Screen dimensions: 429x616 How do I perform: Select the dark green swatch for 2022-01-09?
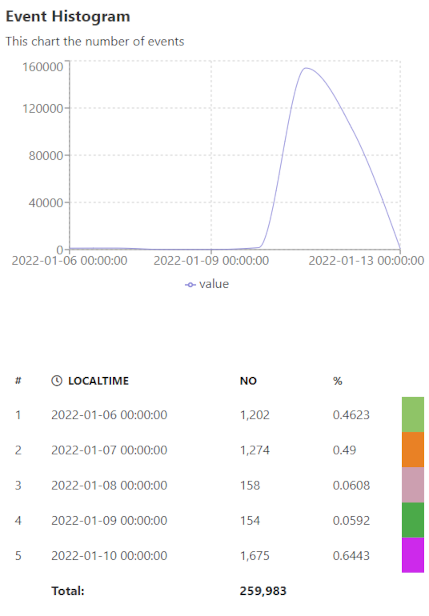[x=413, y=520]
